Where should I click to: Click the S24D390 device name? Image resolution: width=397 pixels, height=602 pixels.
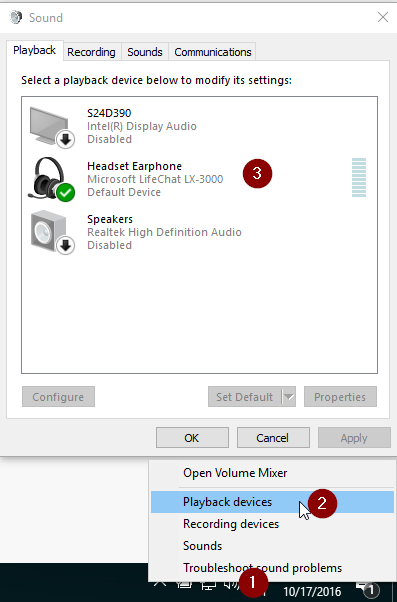click(109, 113)
